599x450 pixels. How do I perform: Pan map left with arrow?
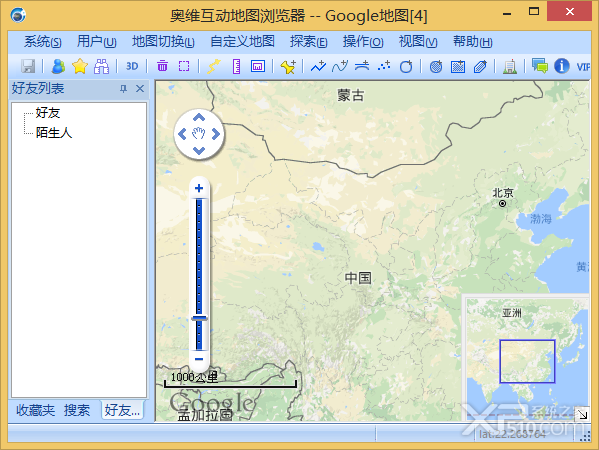[182, 134]
